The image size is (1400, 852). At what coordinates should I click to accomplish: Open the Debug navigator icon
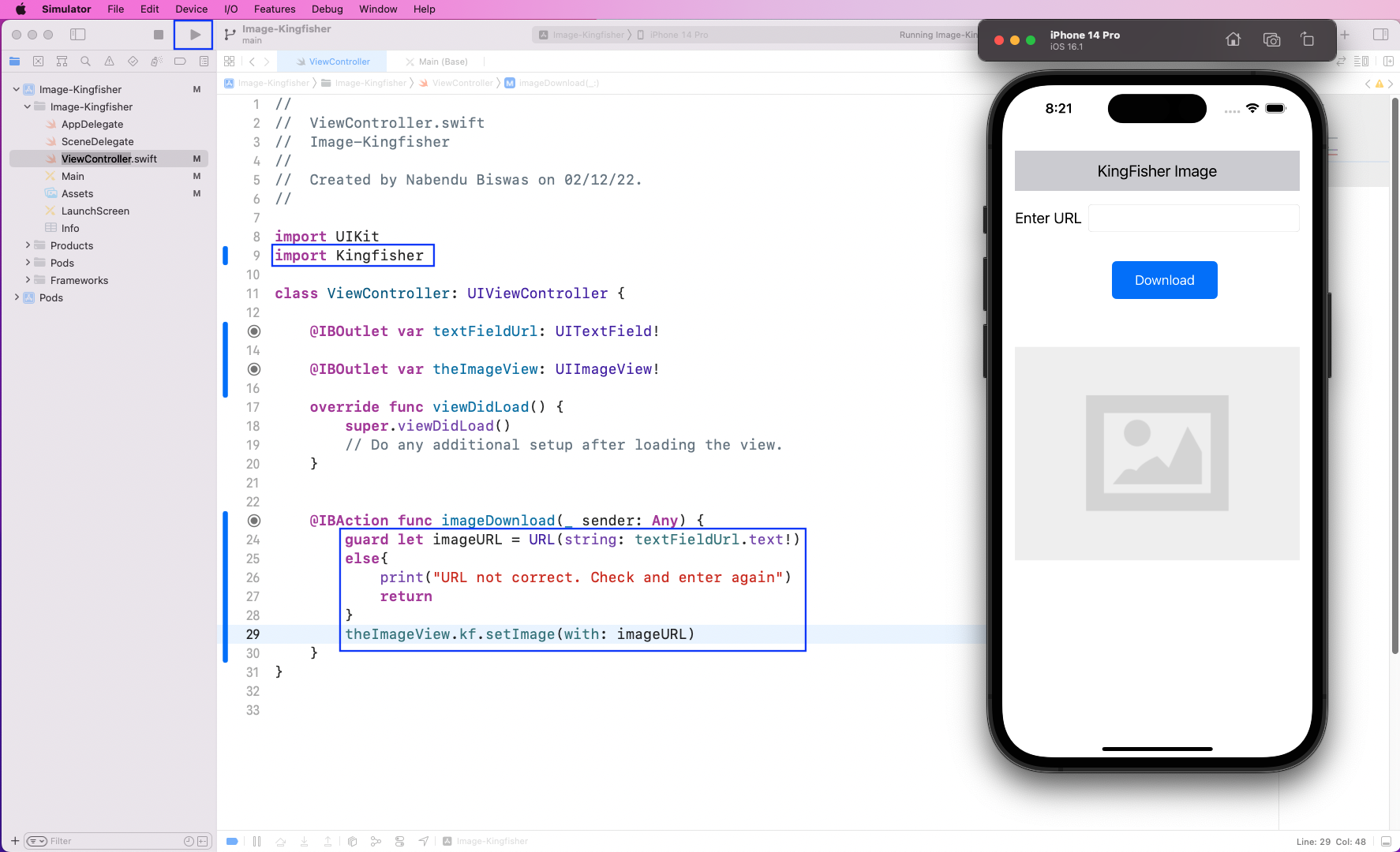(x=156, y=62)
